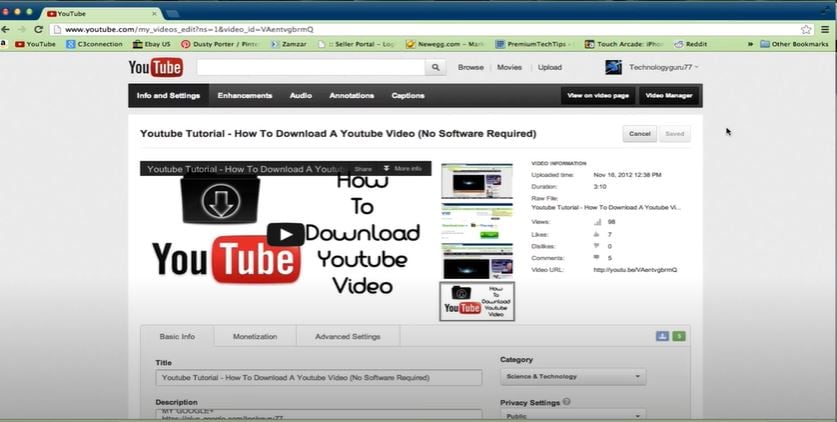Screen dimensions: 837x422
Task: Open the Other Bookmarks folder
Action: coord(794,44)
